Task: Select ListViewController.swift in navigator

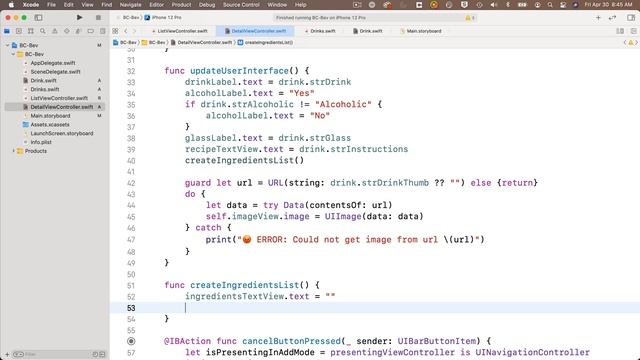Action: (59, 98)
